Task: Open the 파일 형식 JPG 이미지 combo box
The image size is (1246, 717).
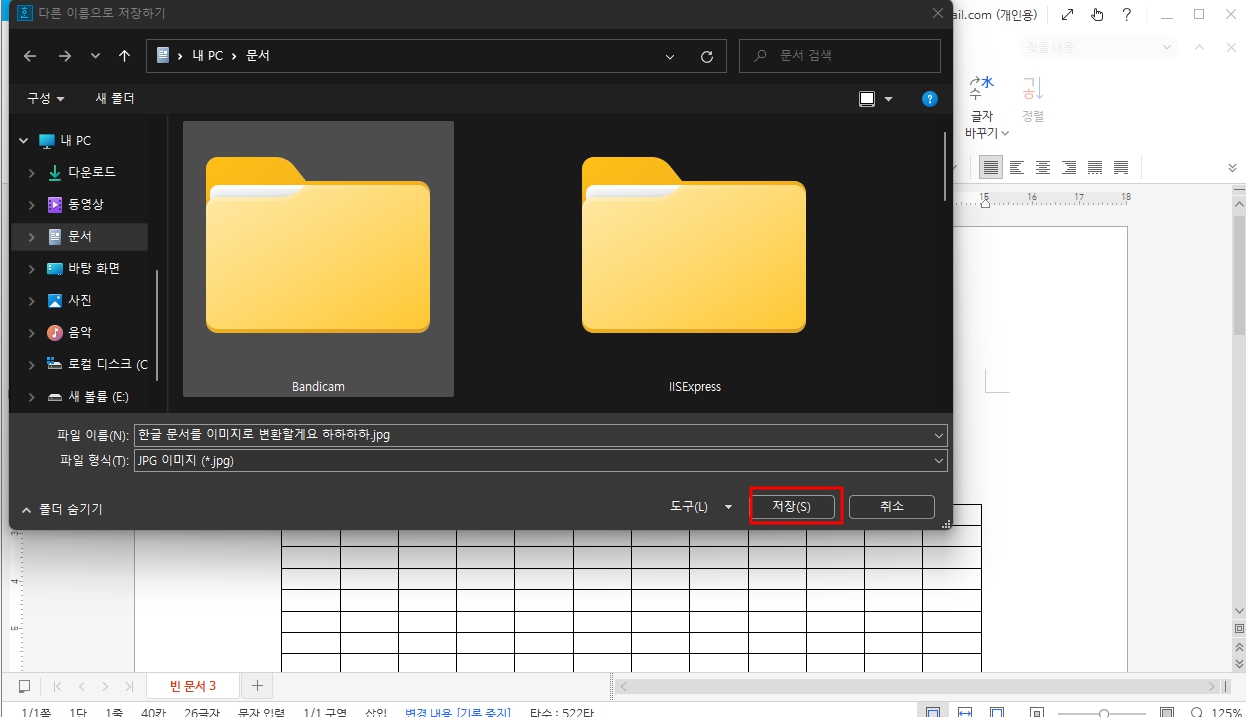Action: click(x=540, y=461)
